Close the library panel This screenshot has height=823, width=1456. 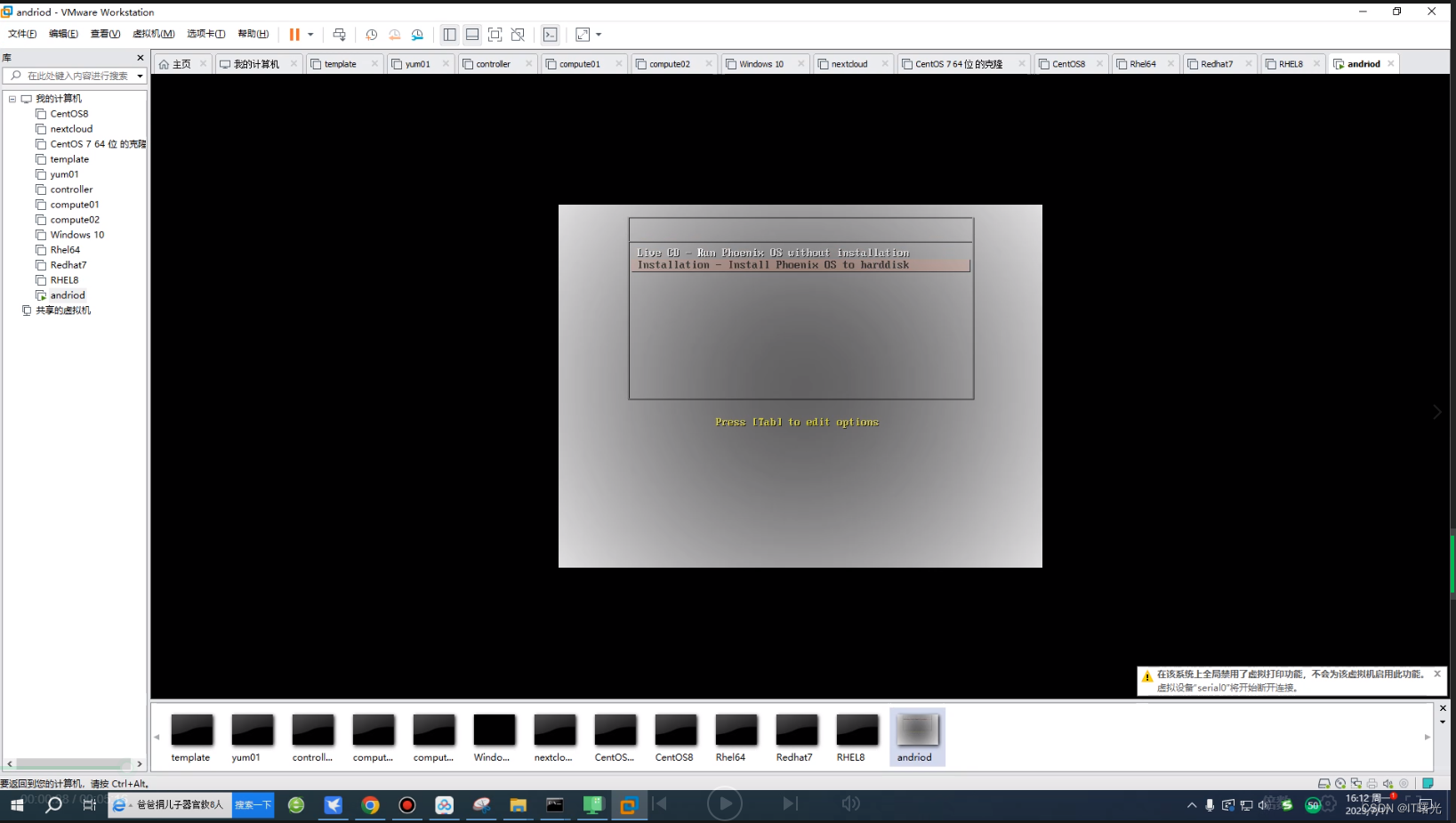point(140,58)
